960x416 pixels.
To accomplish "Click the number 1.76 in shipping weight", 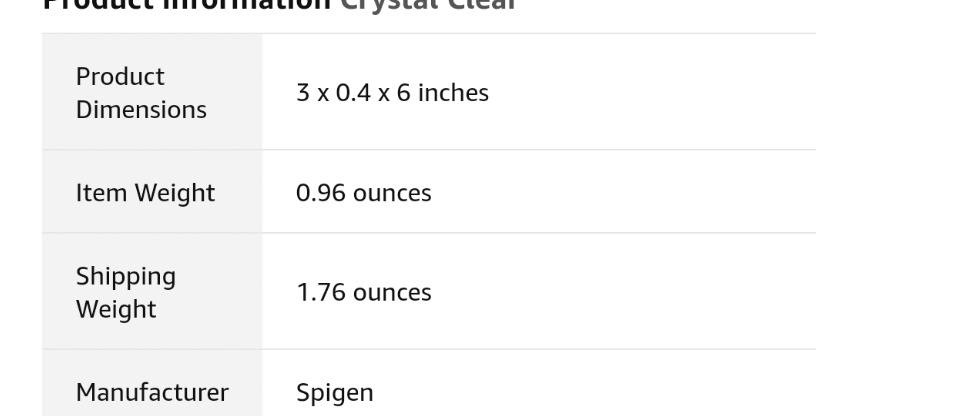I will click(320, 293).
